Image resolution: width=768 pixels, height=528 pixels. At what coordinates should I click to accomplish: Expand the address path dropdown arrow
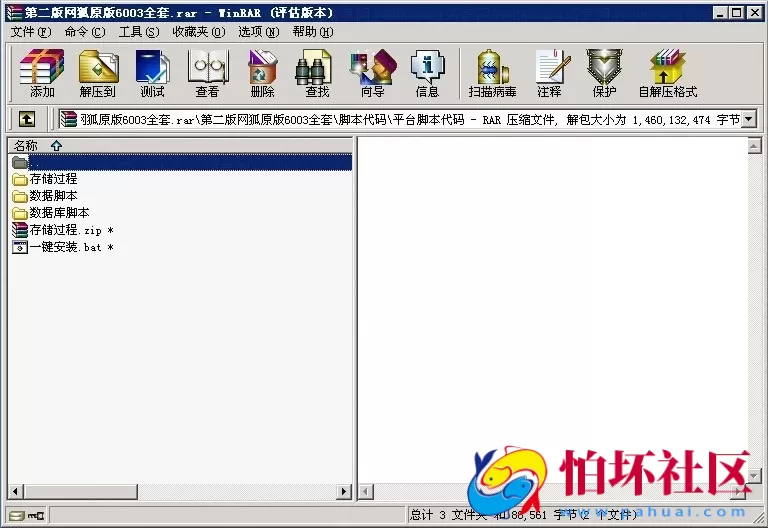click(x=748, y=119)
